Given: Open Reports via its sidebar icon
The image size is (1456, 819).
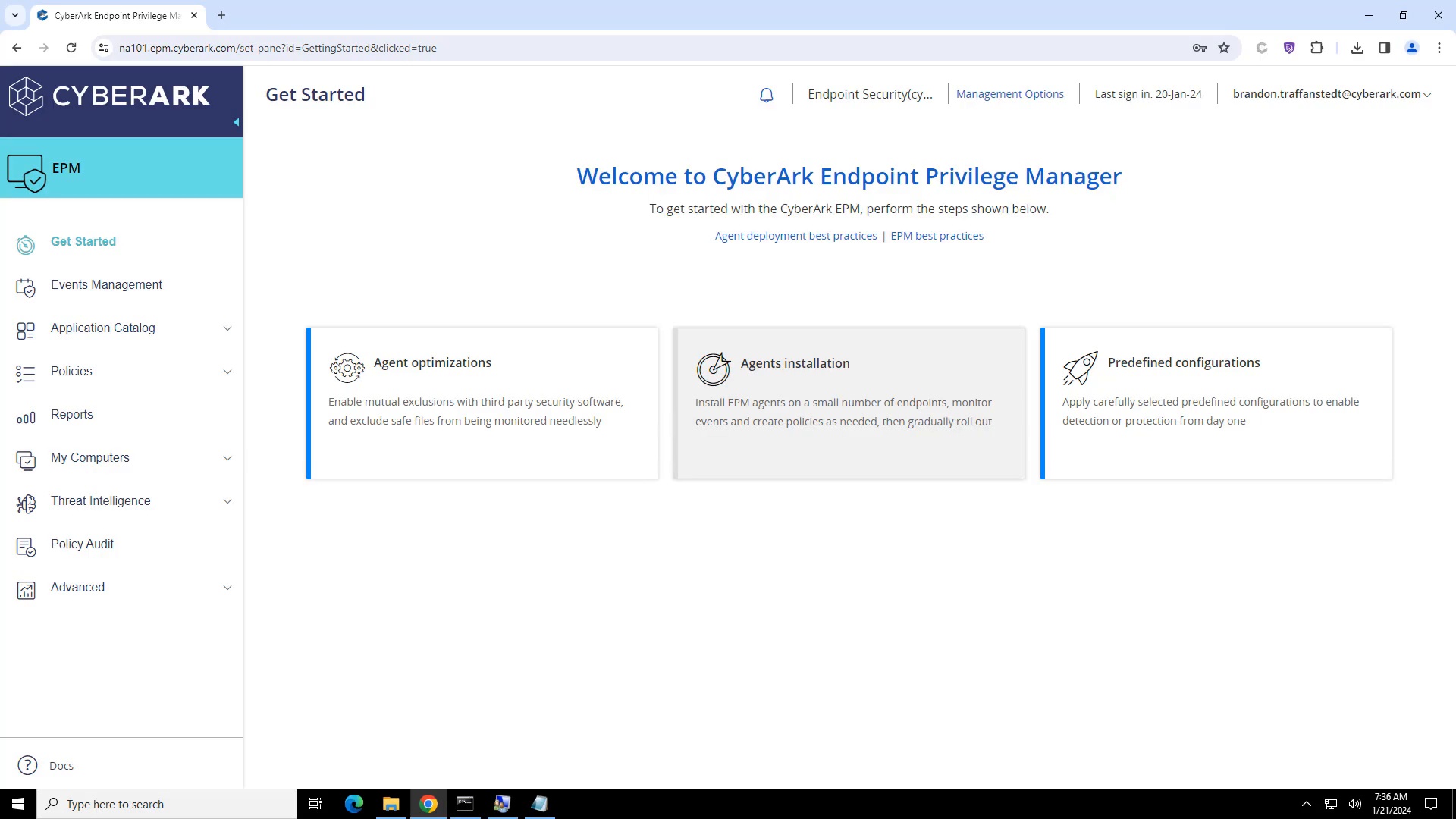Looking at the screenshot, I should [25, 417].
